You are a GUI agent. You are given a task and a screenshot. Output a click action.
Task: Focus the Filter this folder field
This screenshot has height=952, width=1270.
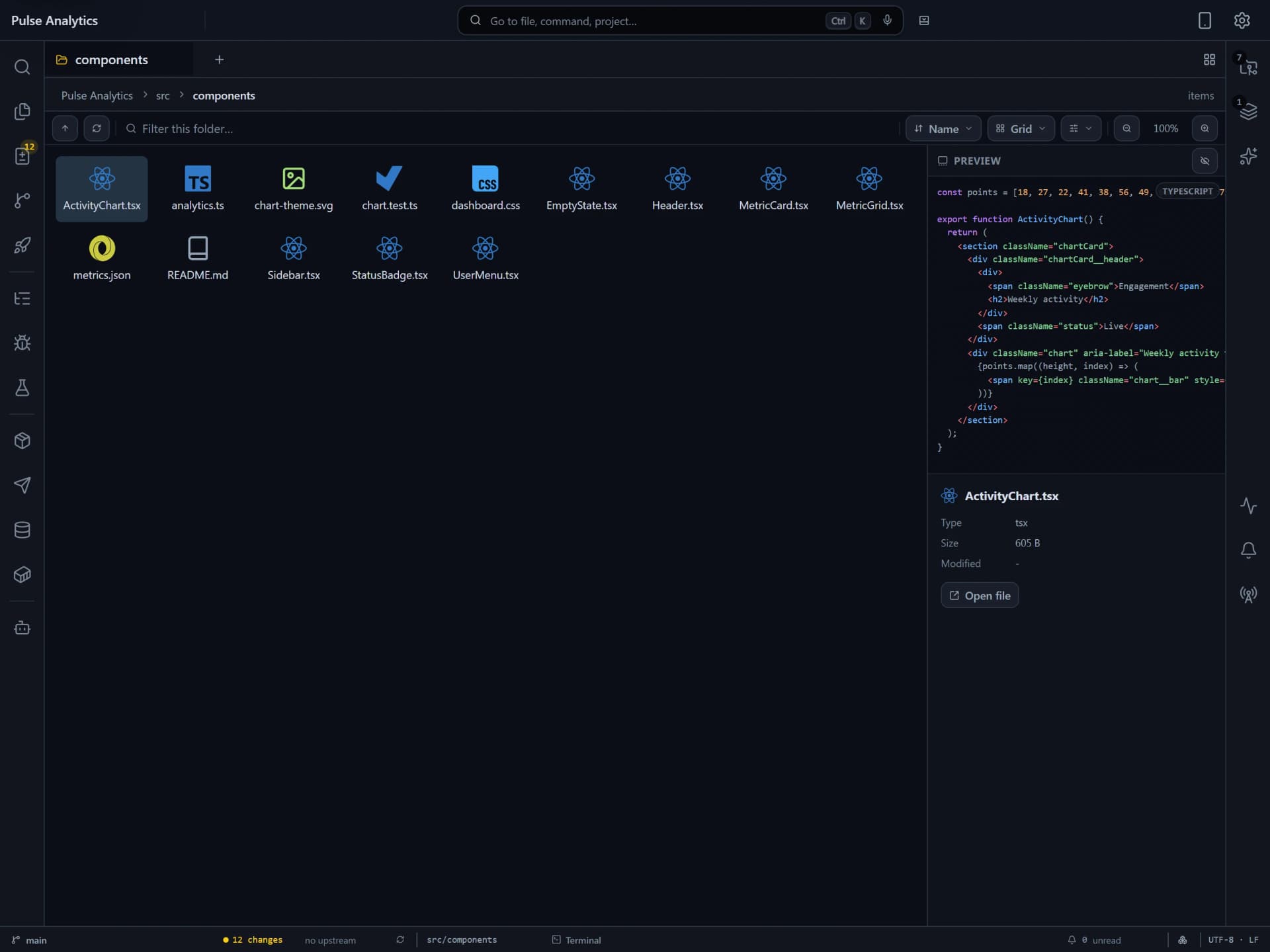coord(508,128)
